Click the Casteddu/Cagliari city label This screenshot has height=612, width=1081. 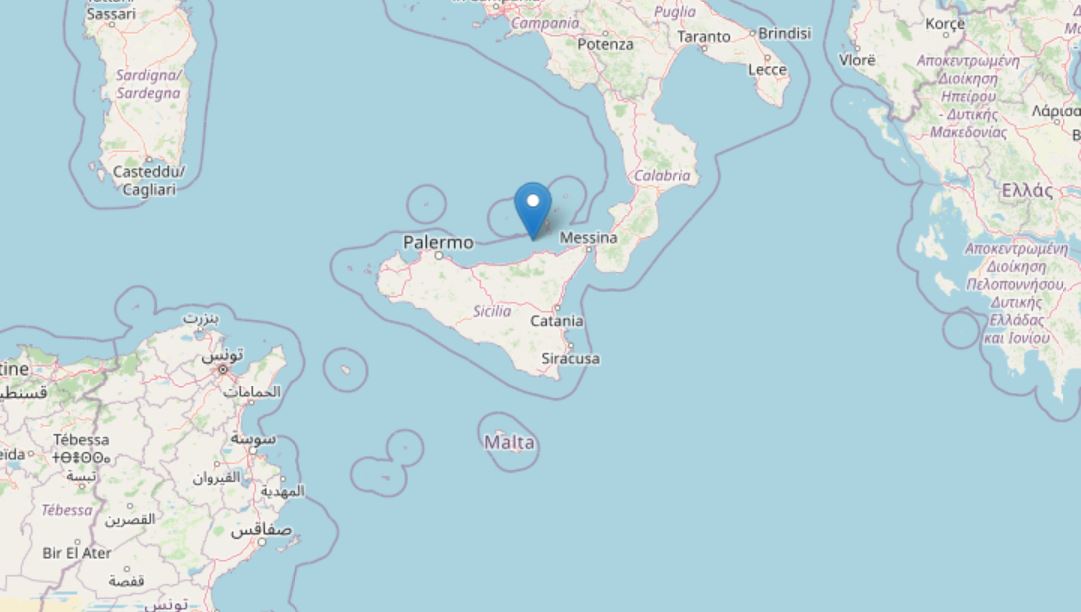(x=149, y=181)
